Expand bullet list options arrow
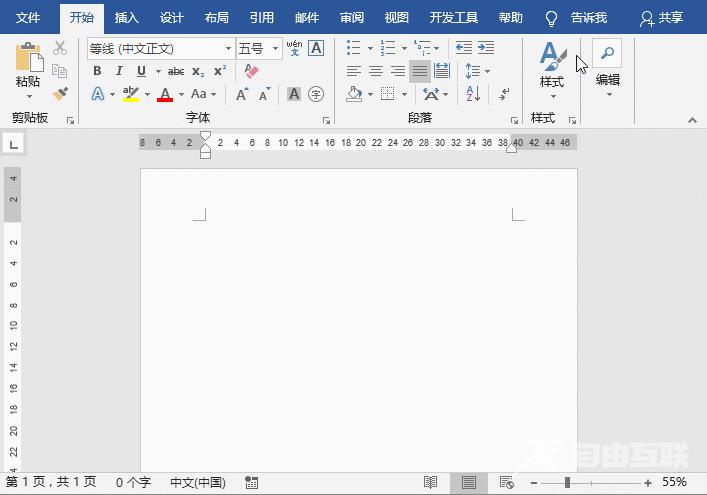 click(x=370, y=48)
